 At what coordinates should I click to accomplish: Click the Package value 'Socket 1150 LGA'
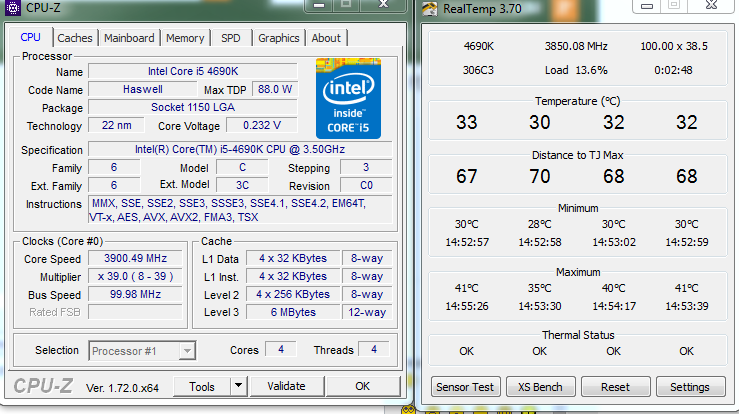coord(193,107)
